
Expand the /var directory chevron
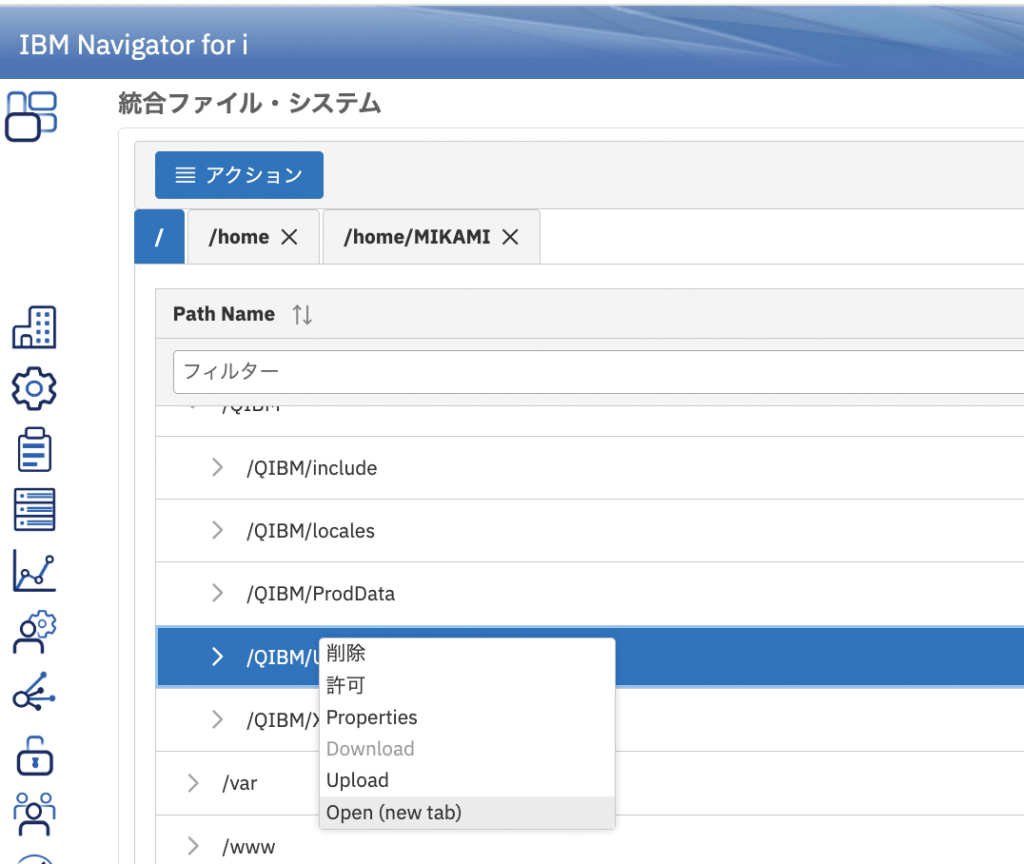point(192,783)
